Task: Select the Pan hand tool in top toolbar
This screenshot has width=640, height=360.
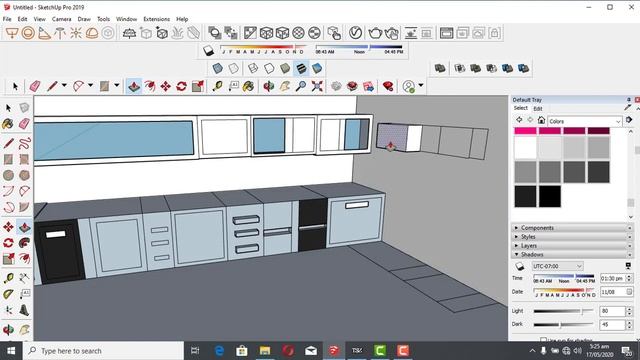Action: pyautogui.click(x=284, y=86)
